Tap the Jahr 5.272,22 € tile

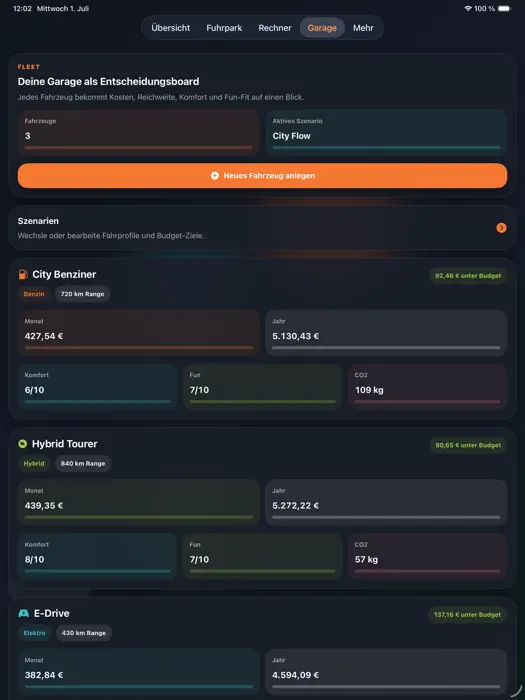pos(386,503)
